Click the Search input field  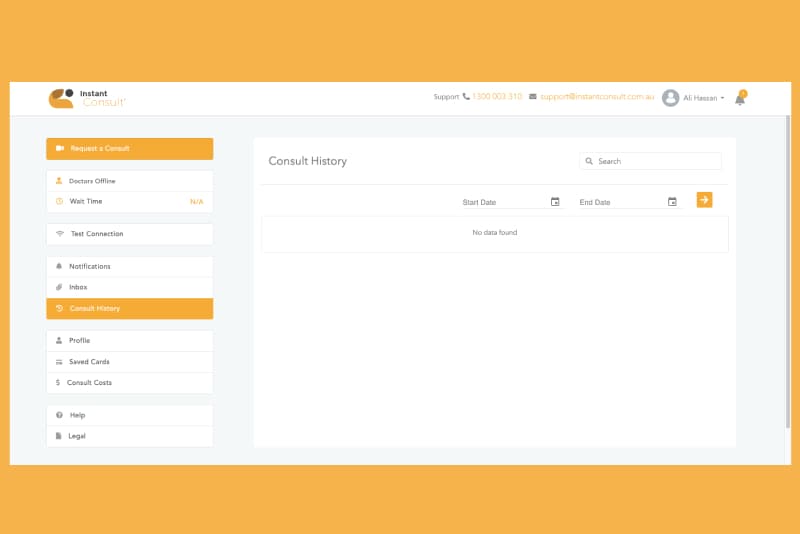[651, 161]
